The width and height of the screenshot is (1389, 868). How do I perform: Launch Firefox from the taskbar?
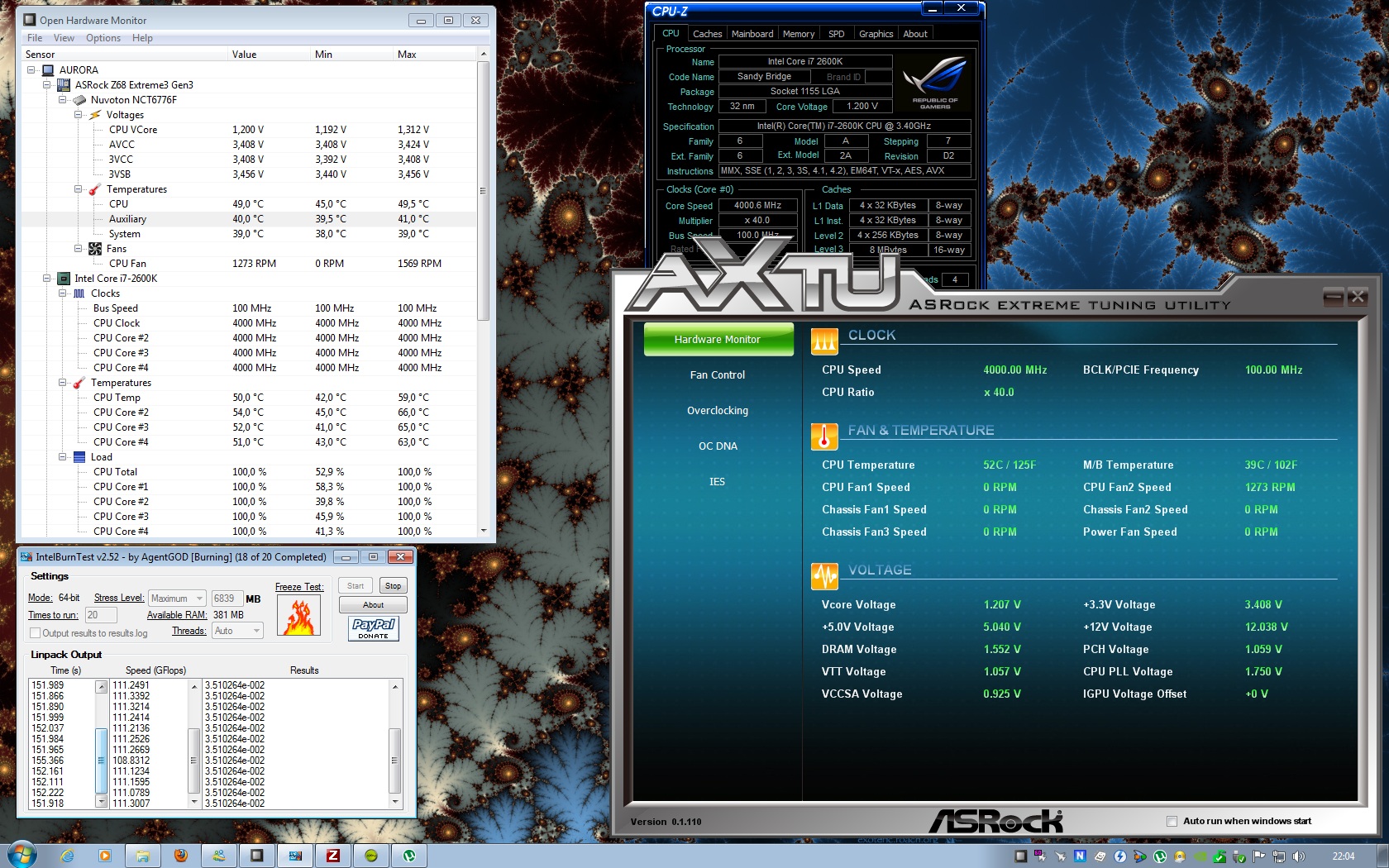181,856
